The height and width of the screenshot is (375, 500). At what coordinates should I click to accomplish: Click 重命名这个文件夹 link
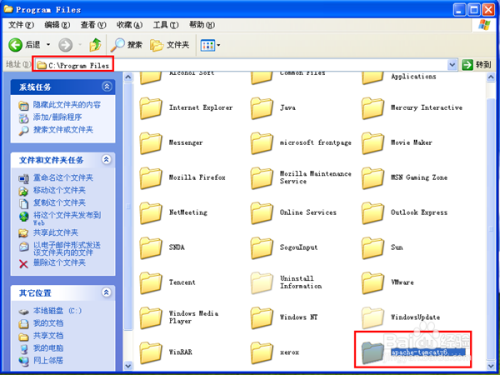tap(63, 178)
